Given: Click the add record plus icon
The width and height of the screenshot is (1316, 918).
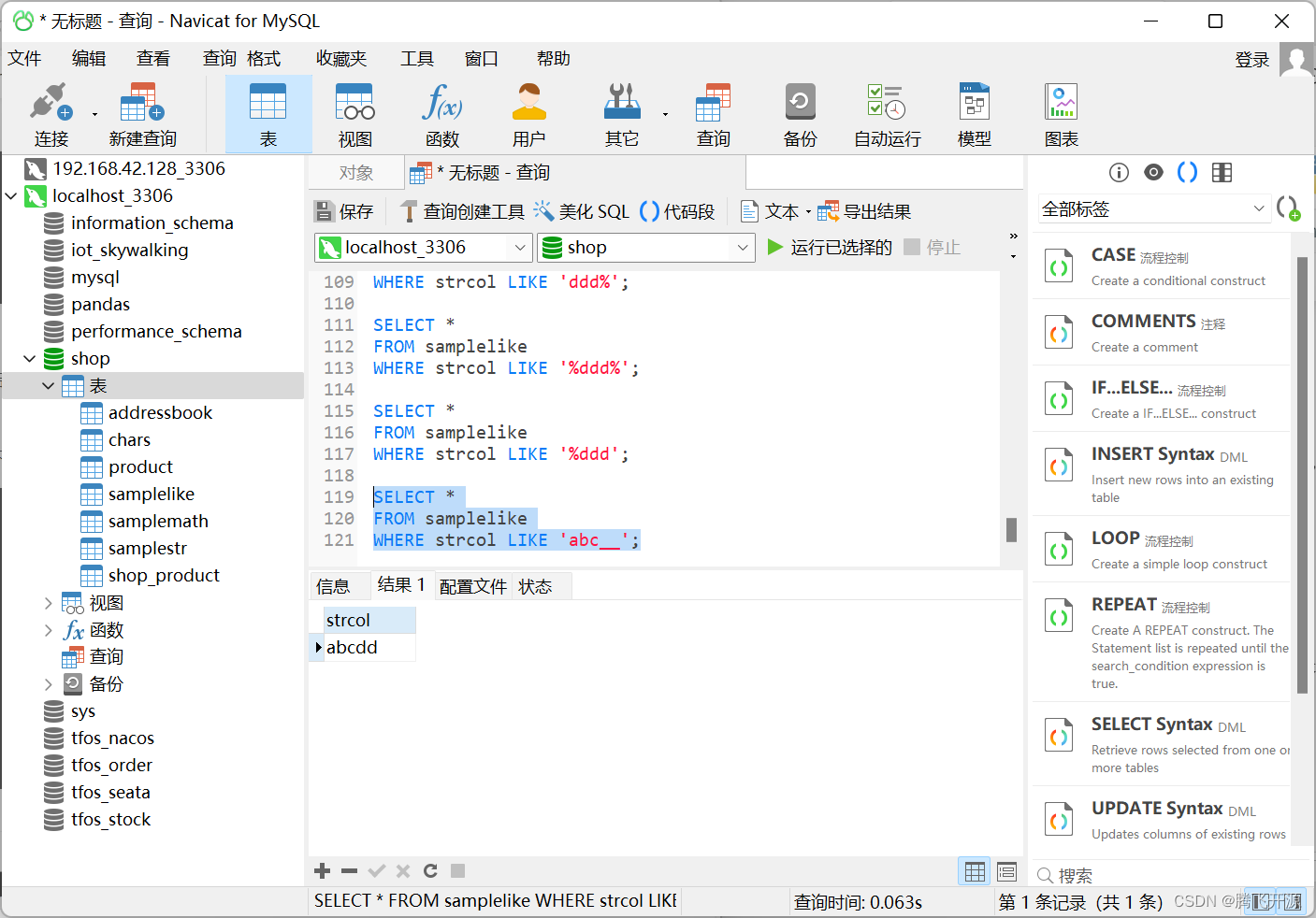Looking at the screenshot, I should click(x=323, y=870).
